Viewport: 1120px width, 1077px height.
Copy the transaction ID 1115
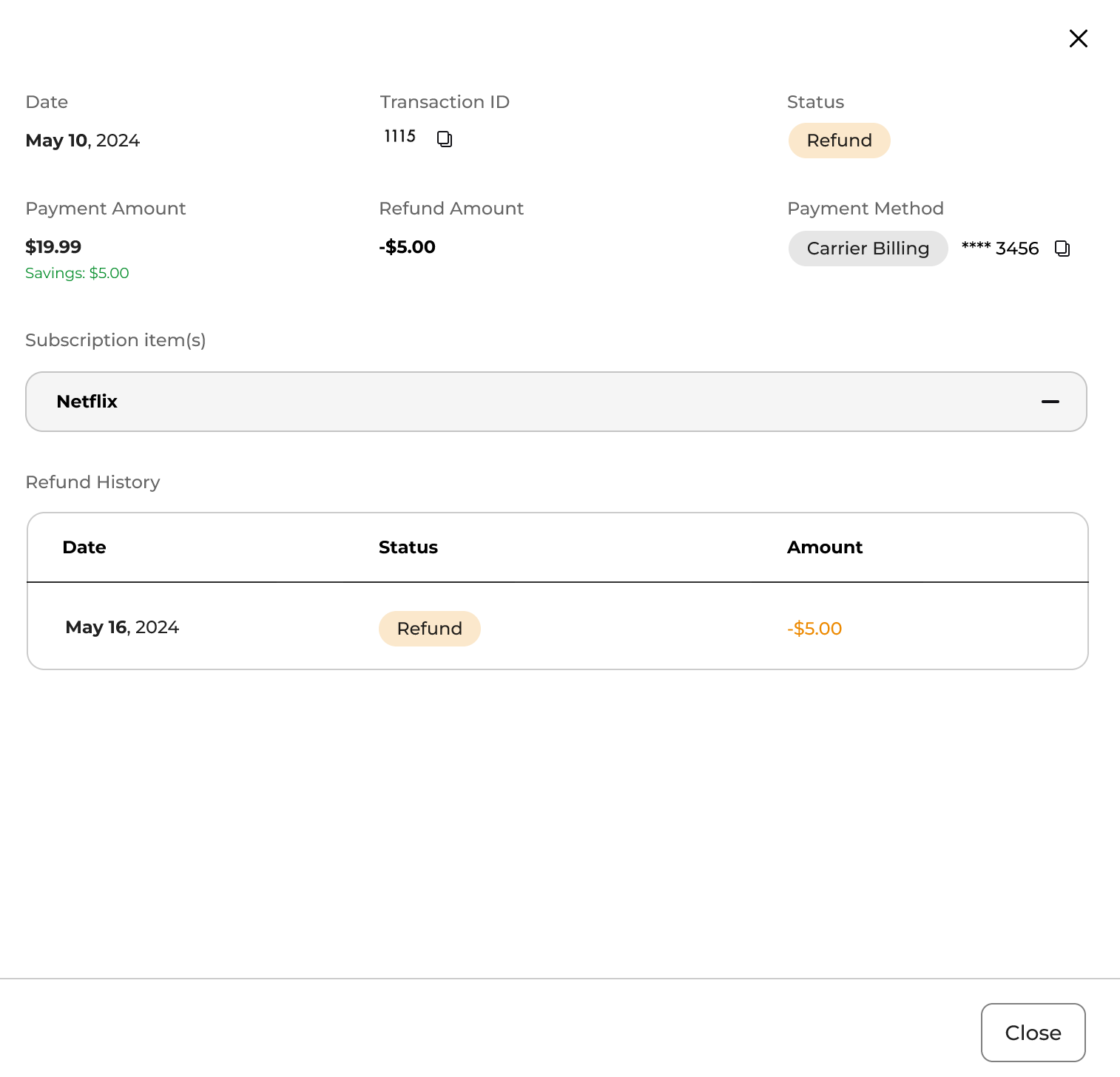click(445, 138)
